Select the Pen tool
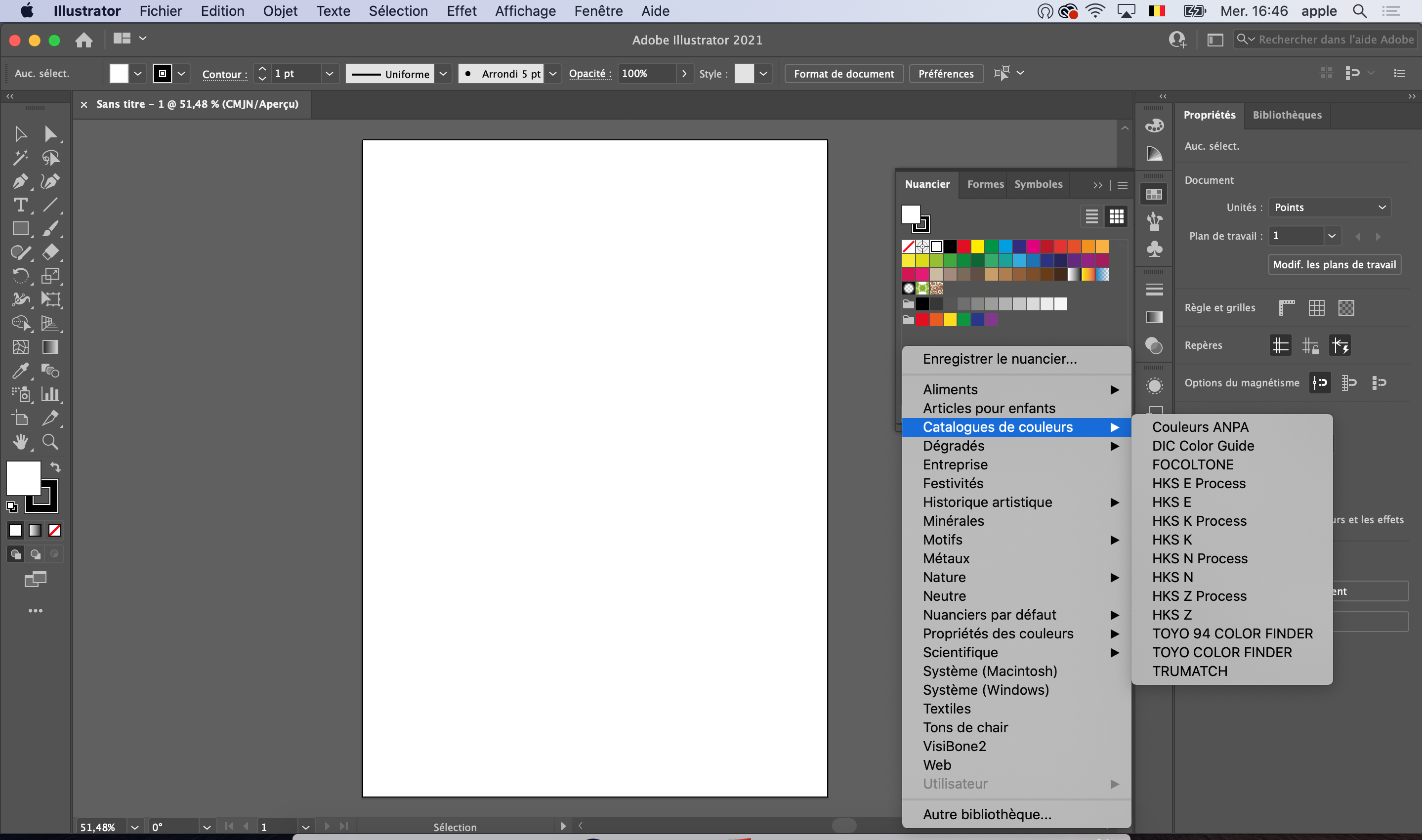 (21, 181)
